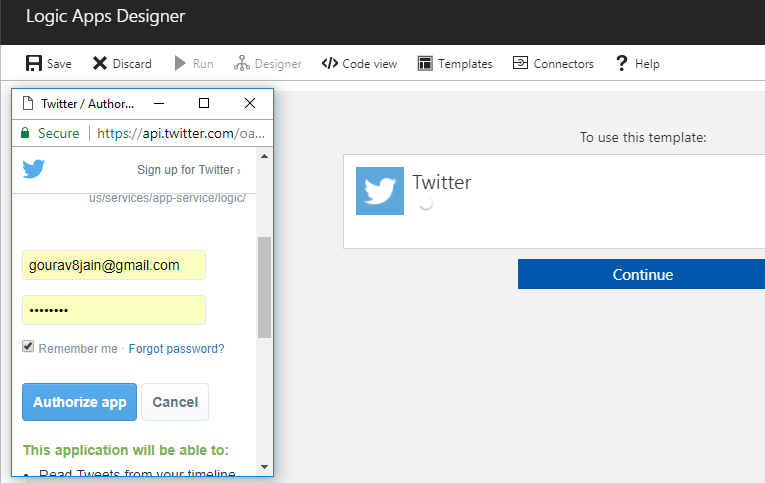765x483 pixels.
Task: Click the Authorize app button
Action: coord(80,402)
